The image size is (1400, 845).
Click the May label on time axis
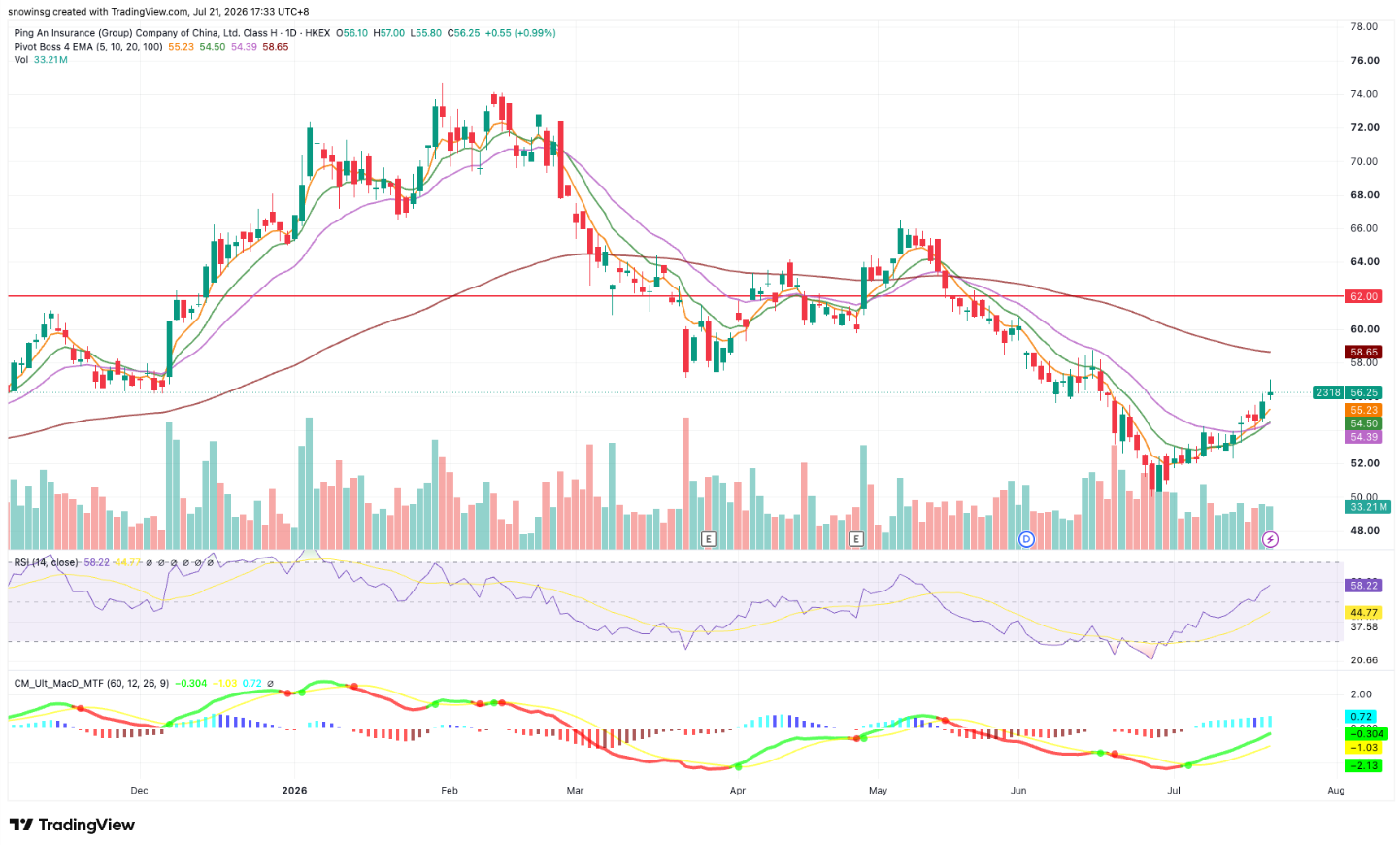pos(879,791)
